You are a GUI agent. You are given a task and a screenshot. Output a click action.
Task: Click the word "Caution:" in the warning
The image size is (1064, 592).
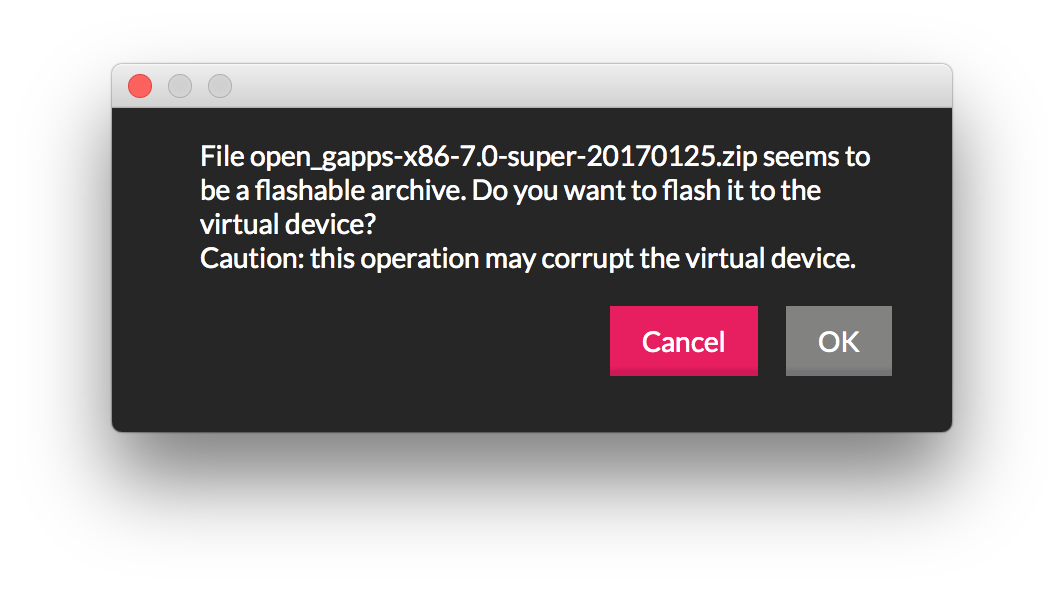click(x=251, y=259)
